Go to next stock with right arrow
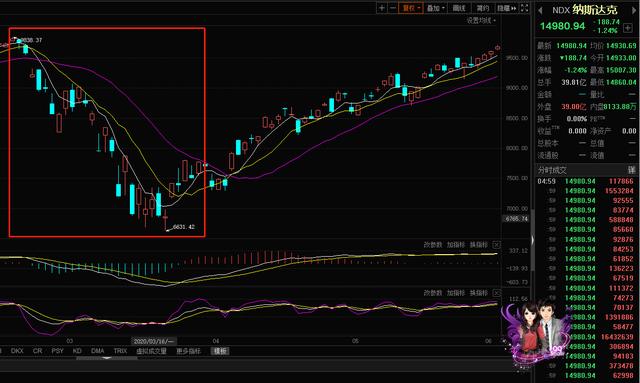The width and height of the screenshot is (640, 383). click(635, 11)
